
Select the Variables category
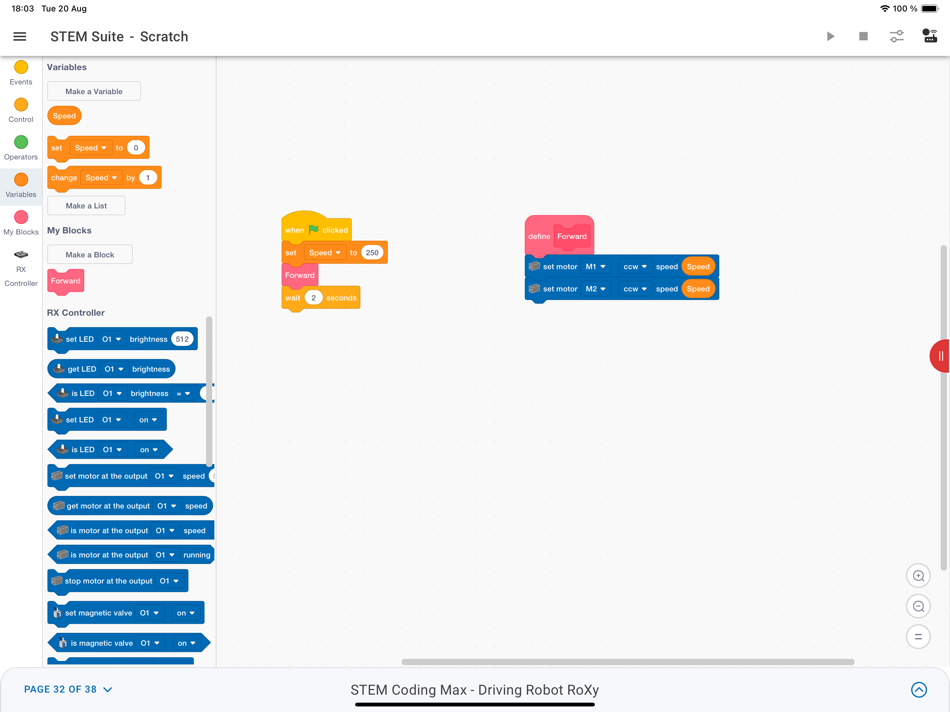(21, 185)
